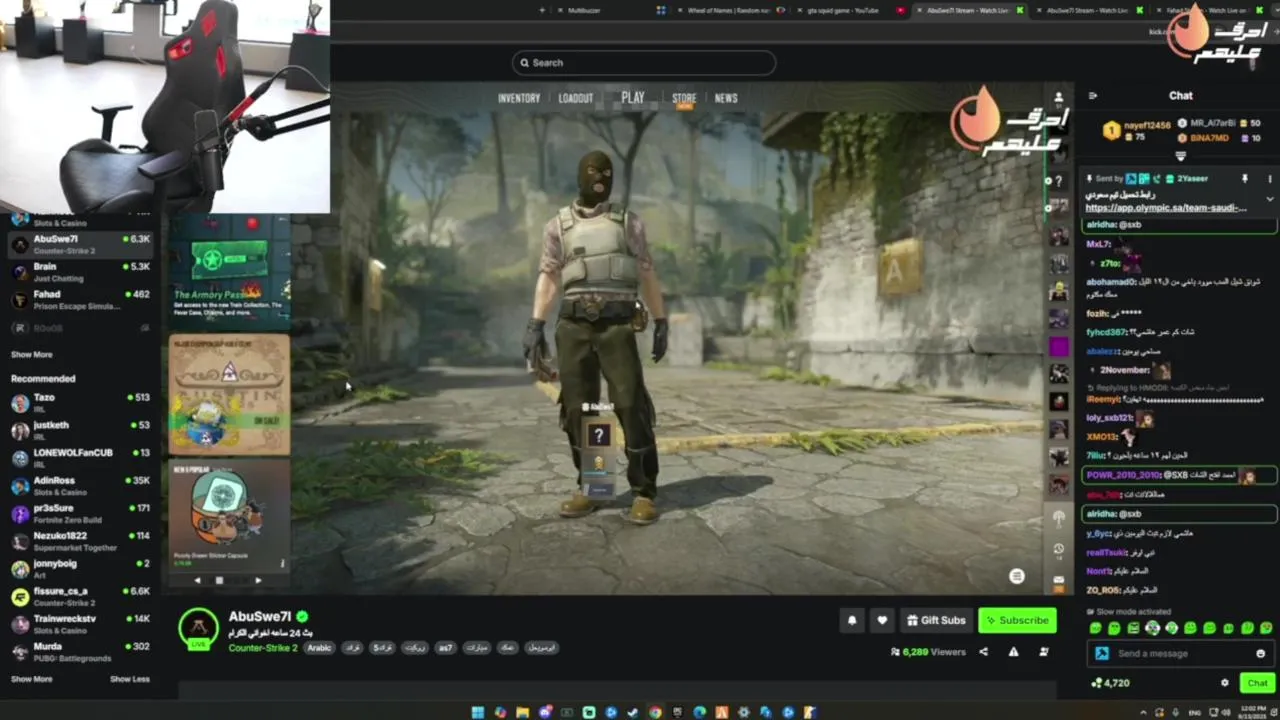1280x720 pixels.
Task: Click the green Subscribe button
Action: coord(1017,620)
